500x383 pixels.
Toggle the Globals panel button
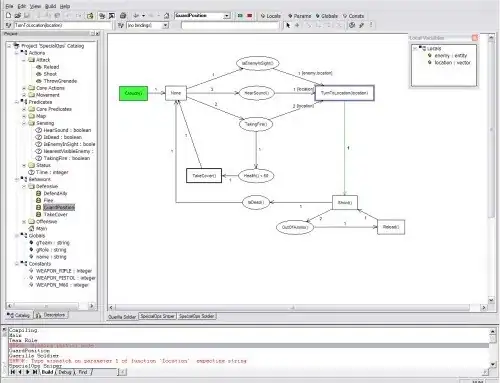327,16
